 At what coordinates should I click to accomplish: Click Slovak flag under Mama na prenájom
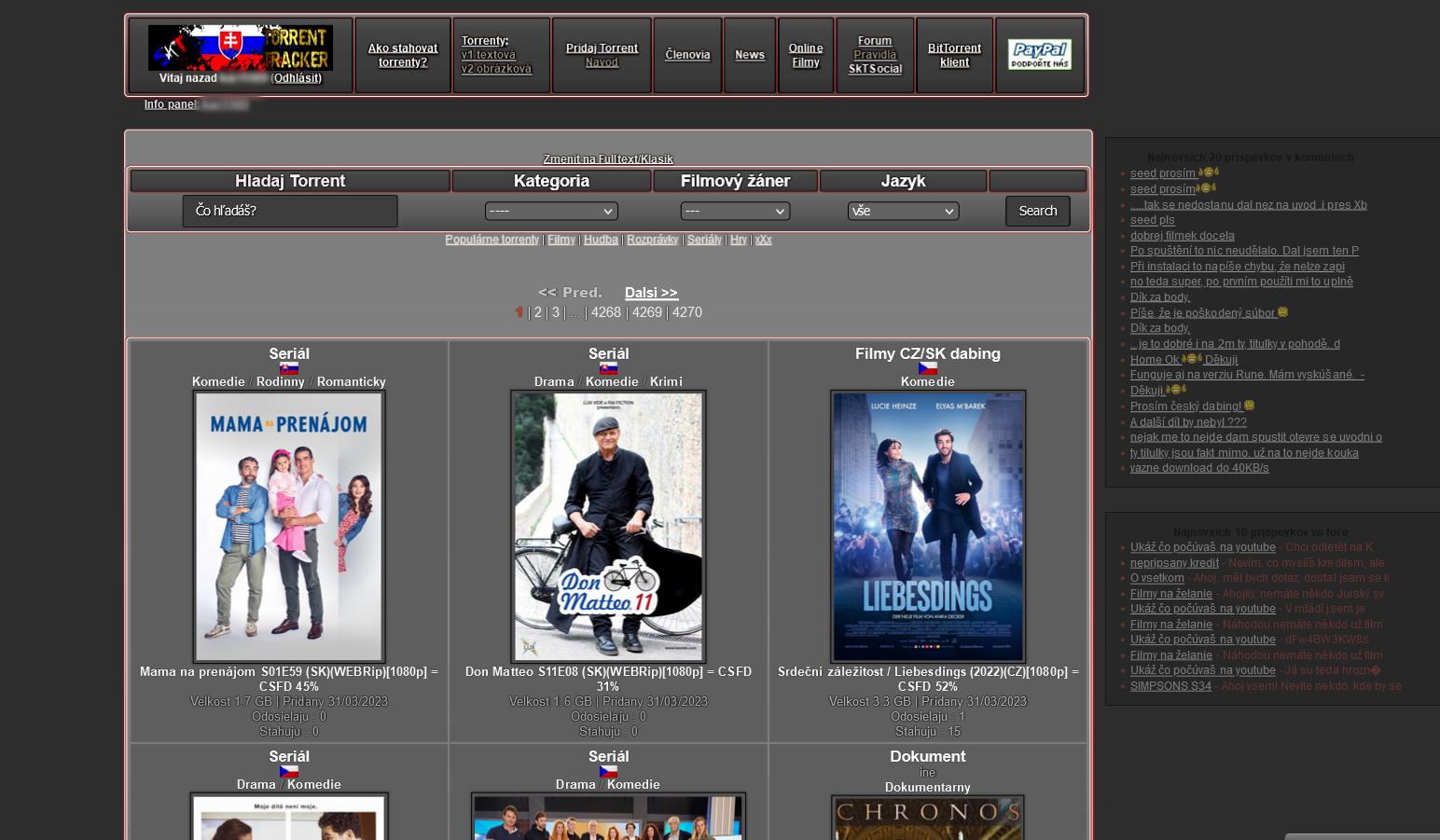pyautogui.click(x=289, y=368)
